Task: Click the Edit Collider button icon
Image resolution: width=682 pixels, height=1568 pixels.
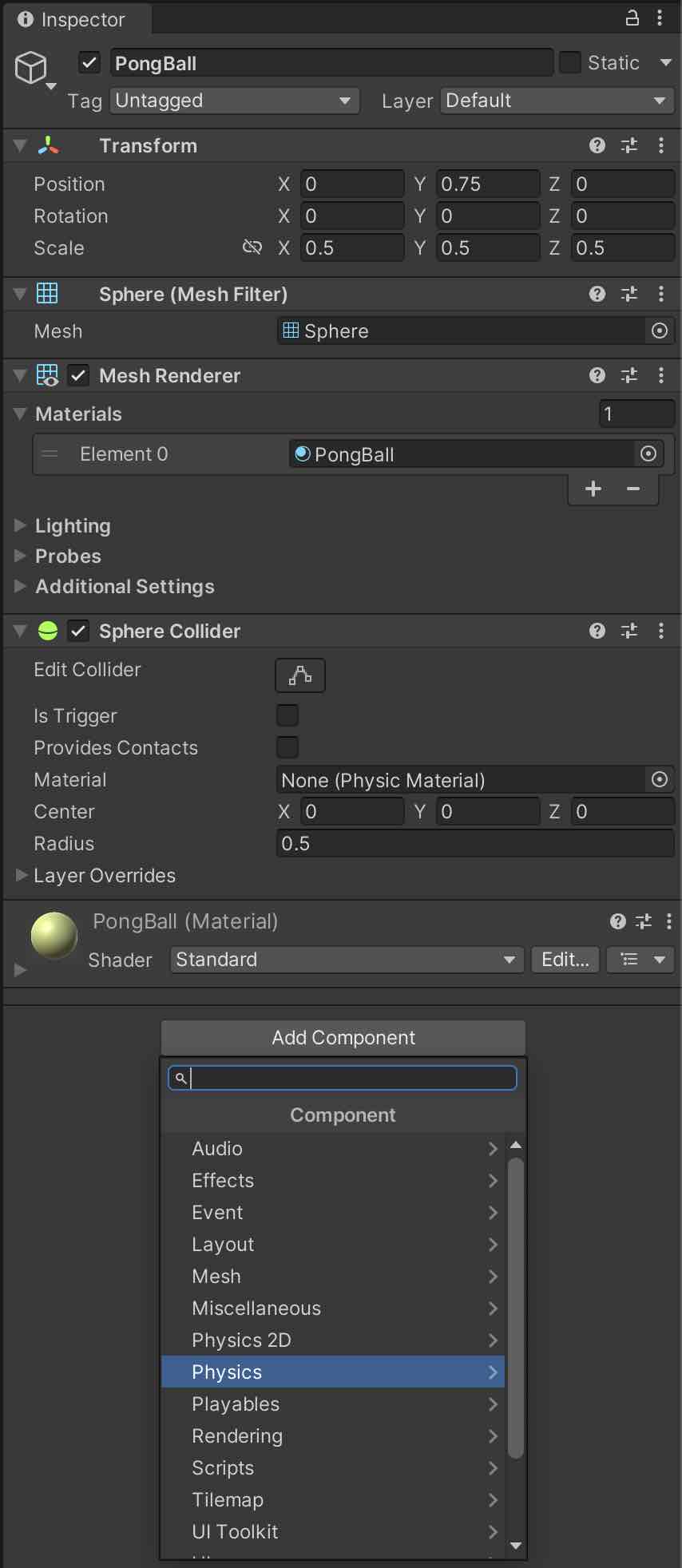Action: (300, 675)
